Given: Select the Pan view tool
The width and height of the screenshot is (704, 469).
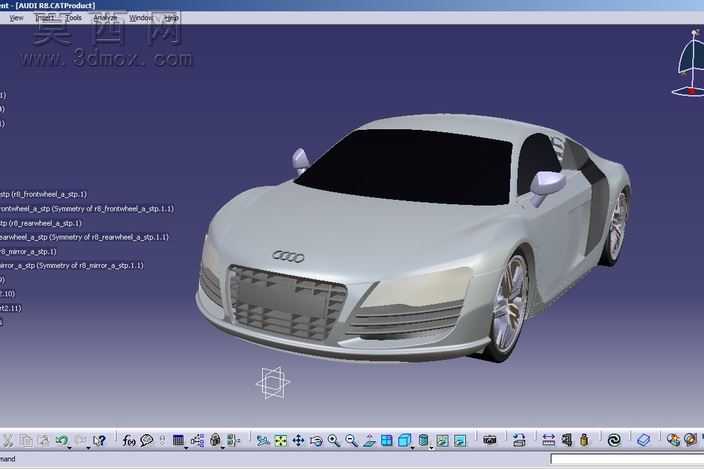Looking at the screenshot, I should click(x=298, y=441).
